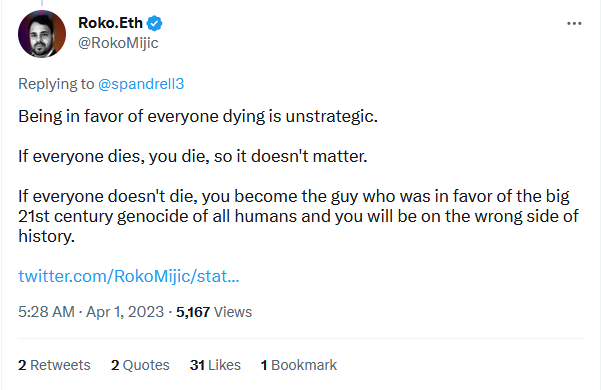601x390 pixels.
Task: Click the 1 Bookmark count
Action: [x=299, y=365]
